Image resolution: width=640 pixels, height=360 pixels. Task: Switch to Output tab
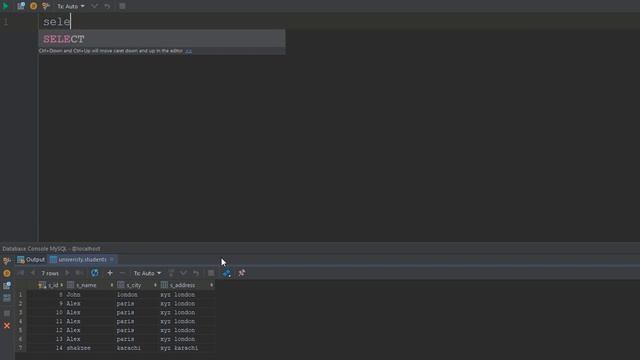[x=31, y=260]
